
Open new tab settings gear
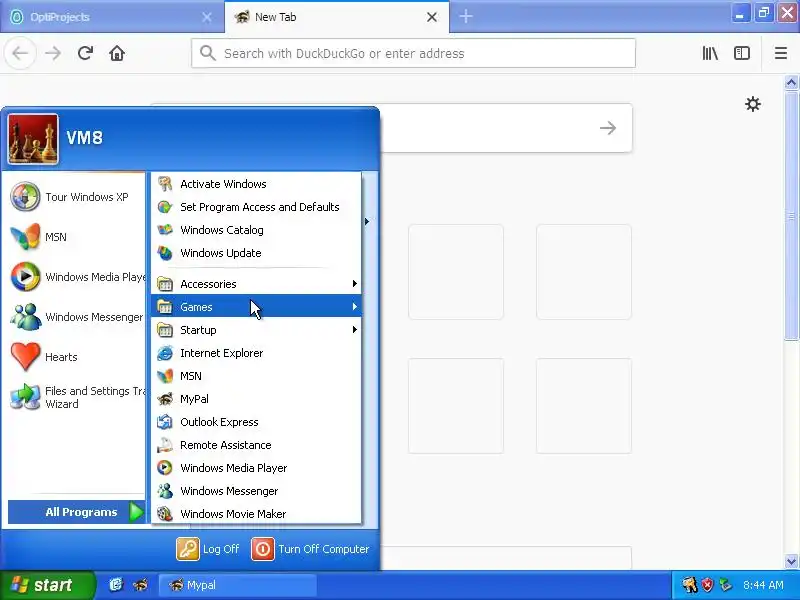pyautogui.click(x=753, y=105)
